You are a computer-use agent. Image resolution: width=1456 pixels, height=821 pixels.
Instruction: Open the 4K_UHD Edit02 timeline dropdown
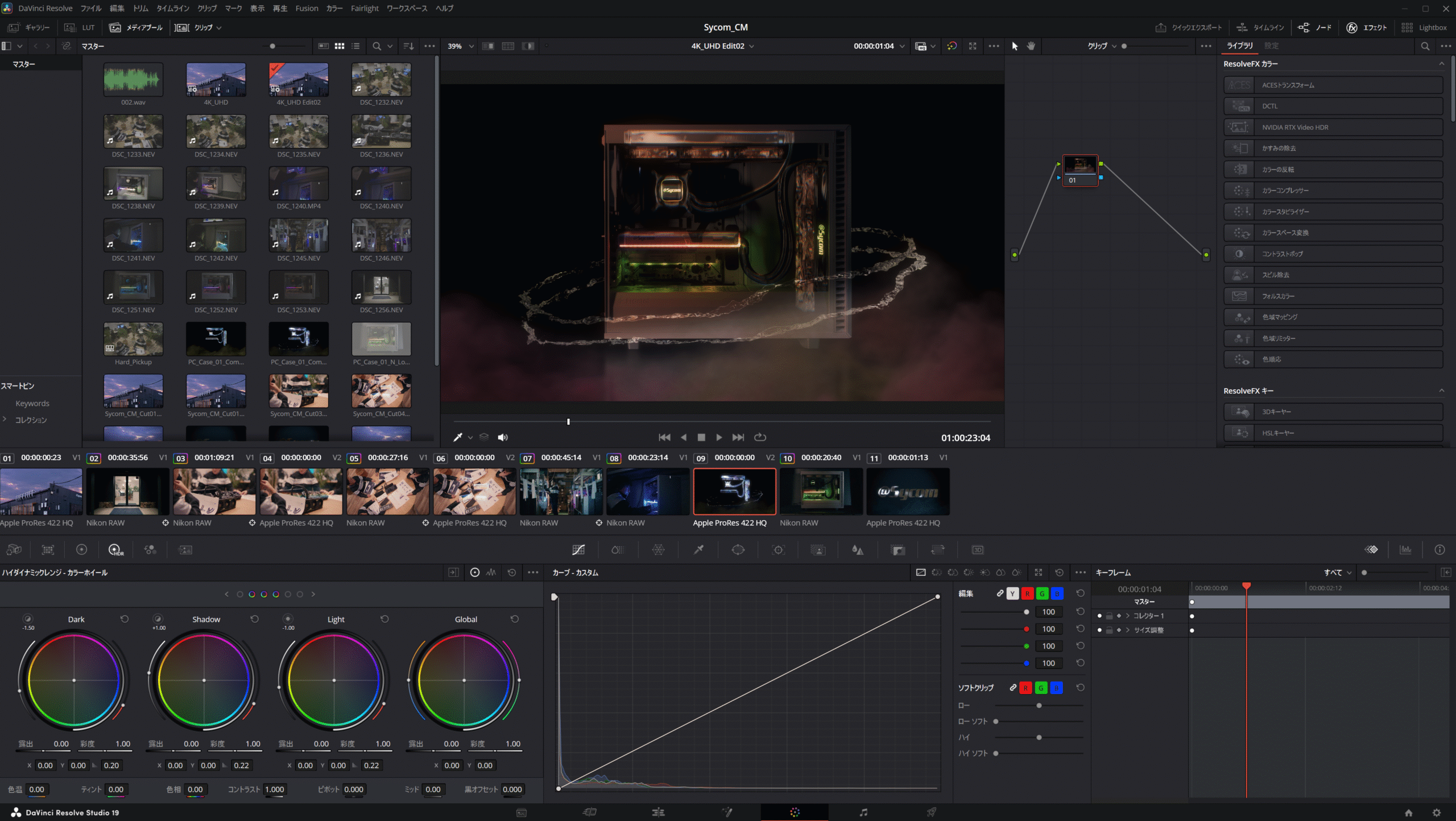[x=722, y=46]
